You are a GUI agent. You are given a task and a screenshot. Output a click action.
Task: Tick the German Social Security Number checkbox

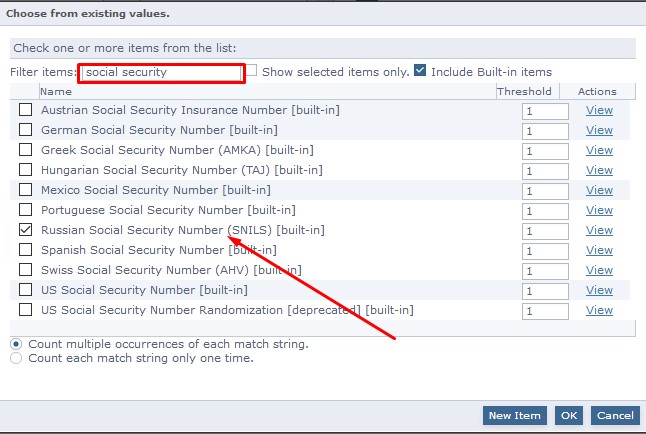(26, 130)
